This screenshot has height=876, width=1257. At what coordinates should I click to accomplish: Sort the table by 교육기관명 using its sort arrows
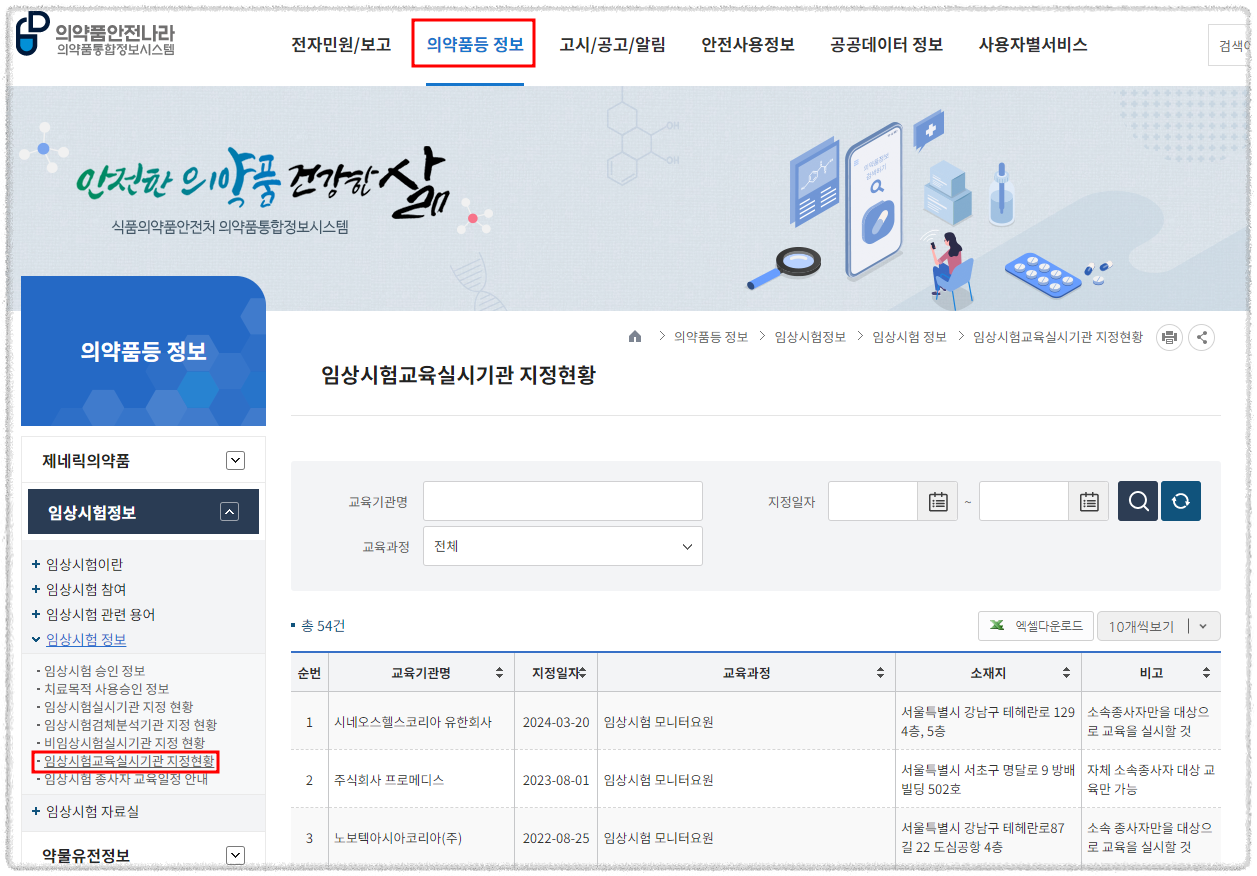[x=501, y=672]
